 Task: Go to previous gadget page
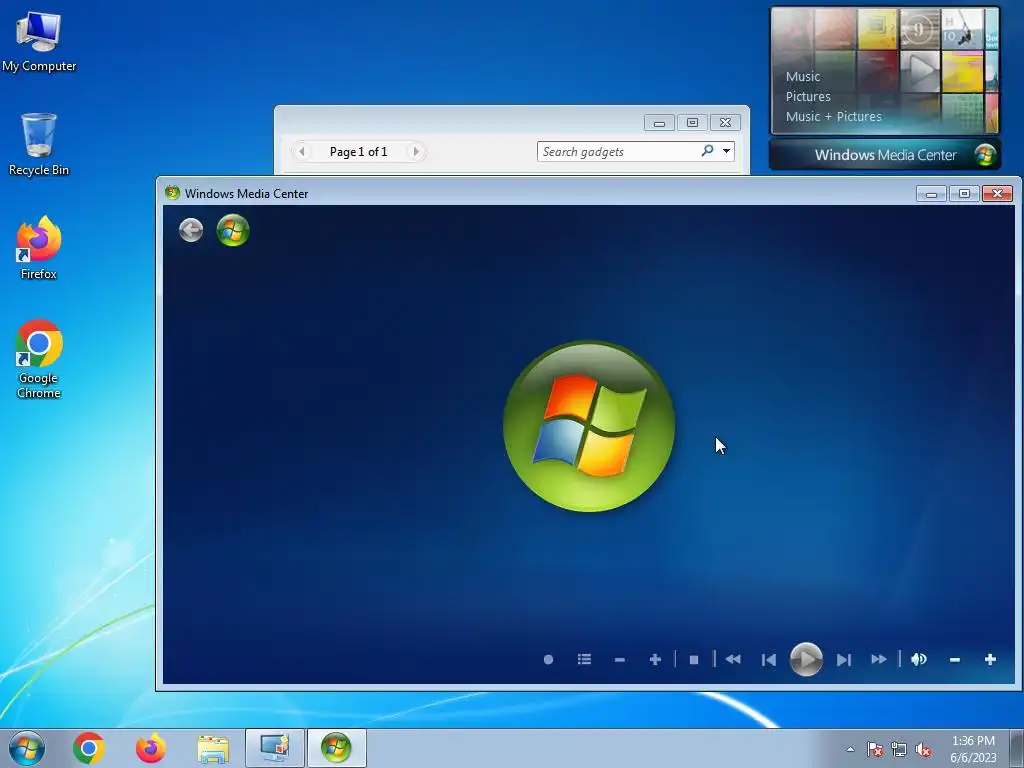tap(302, 152)
